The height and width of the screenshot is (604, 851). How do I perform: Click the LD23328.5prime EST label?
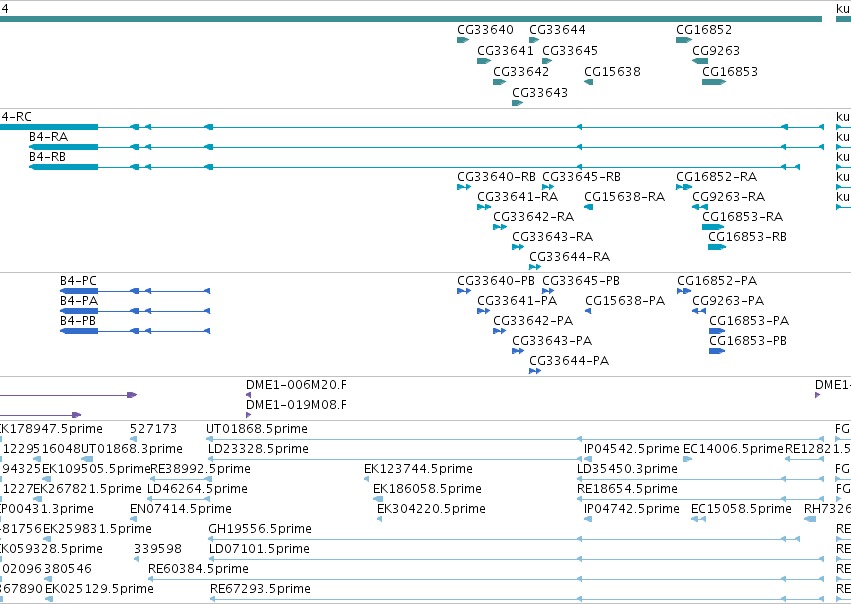point(258,449)
